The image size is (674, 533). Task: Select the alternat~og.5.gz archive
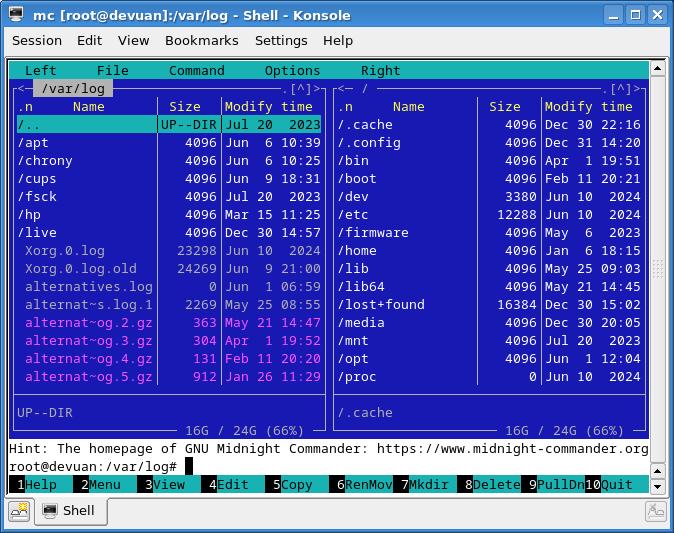[x=169, y=377]
